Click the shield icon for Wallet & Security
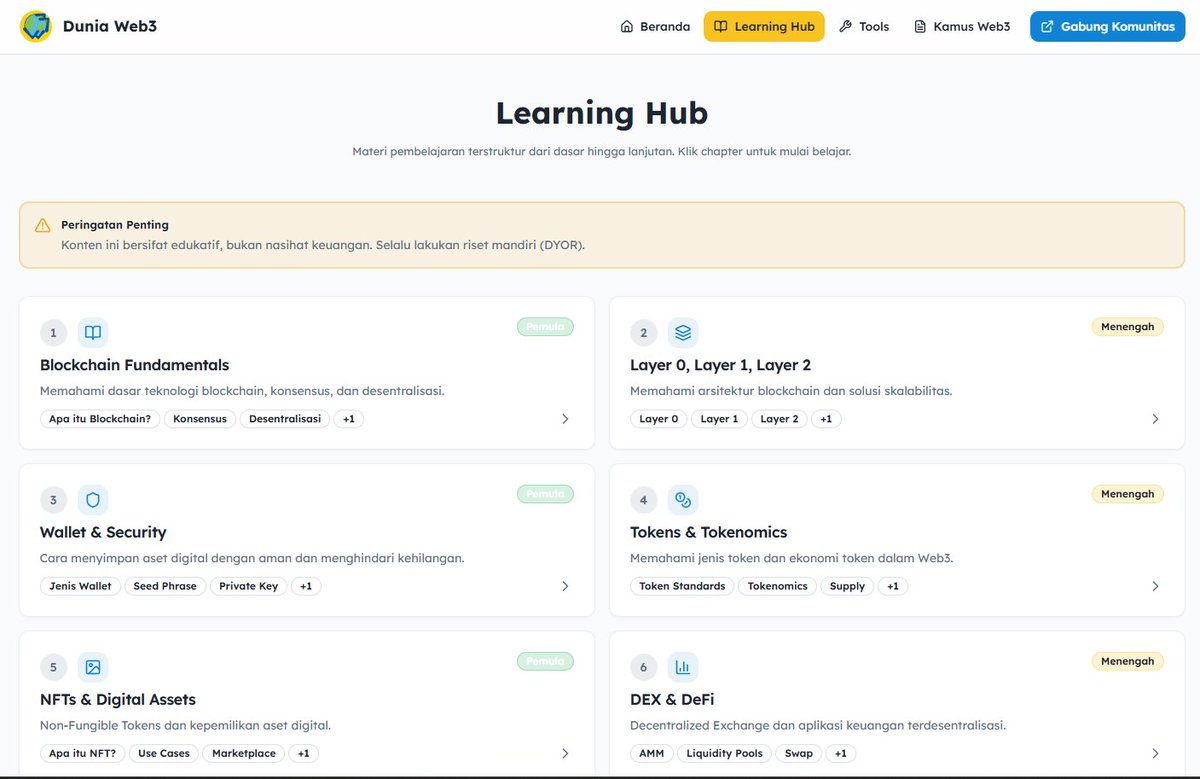The width and height of the screenshot is (1200, 779). click(x=93, y=500)
